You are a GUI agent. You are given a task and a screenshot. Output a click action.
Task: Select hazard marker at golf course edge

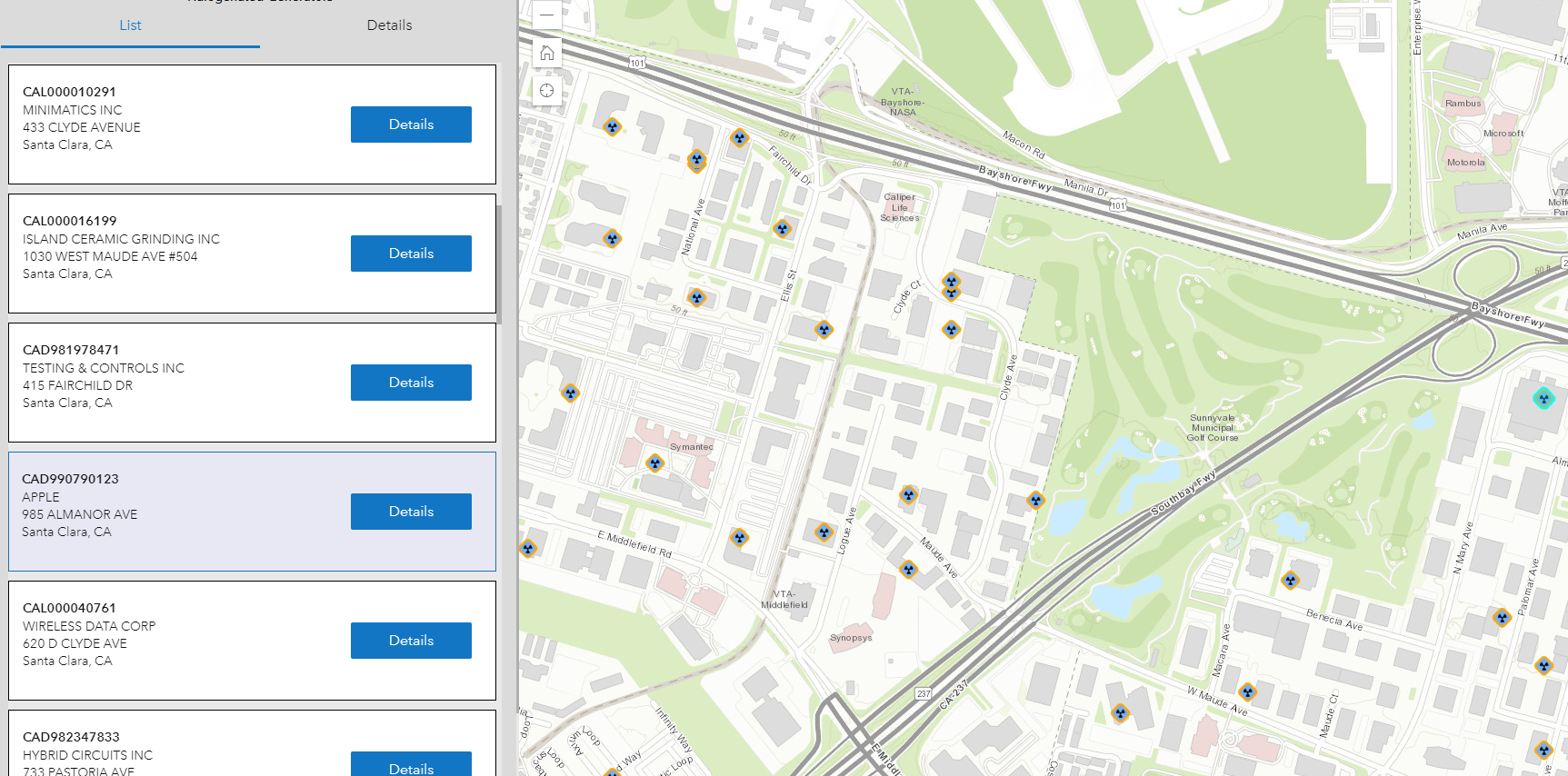pos(1035,500)
